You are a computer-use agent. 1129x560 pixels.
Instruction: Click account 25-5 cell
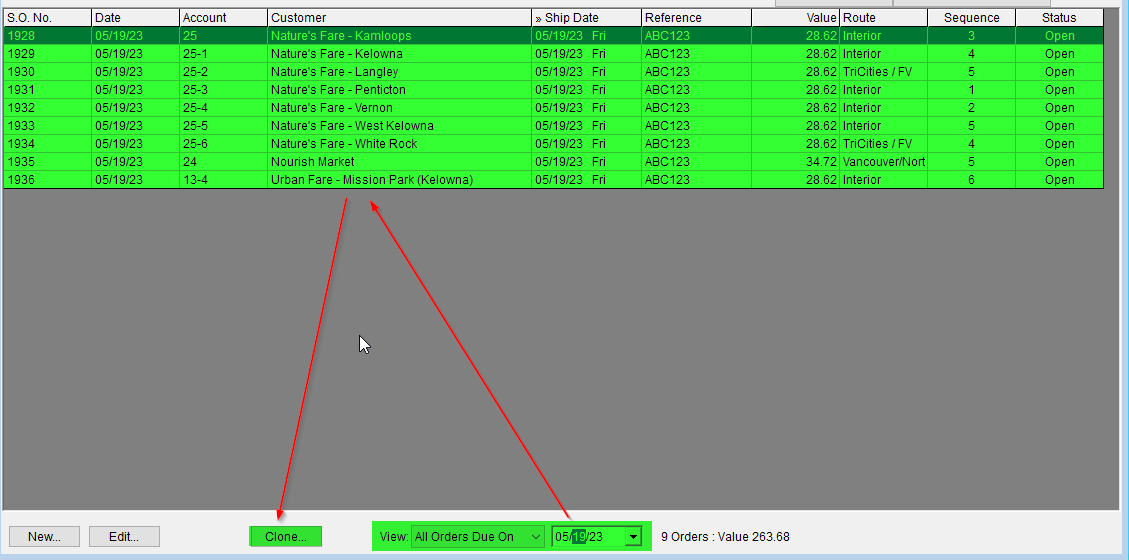coord(223,125)
